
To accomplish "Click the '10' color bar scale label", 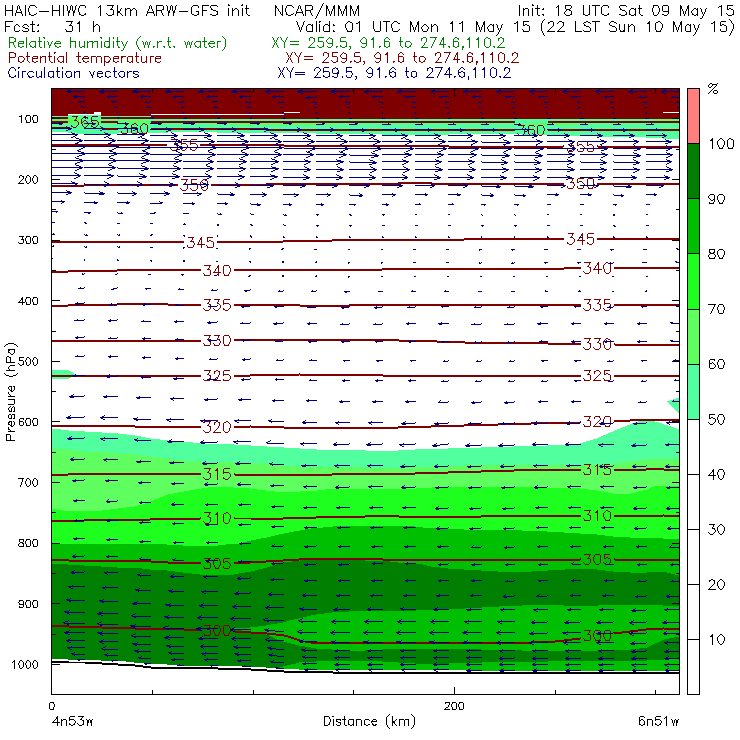I will point(716,640).
